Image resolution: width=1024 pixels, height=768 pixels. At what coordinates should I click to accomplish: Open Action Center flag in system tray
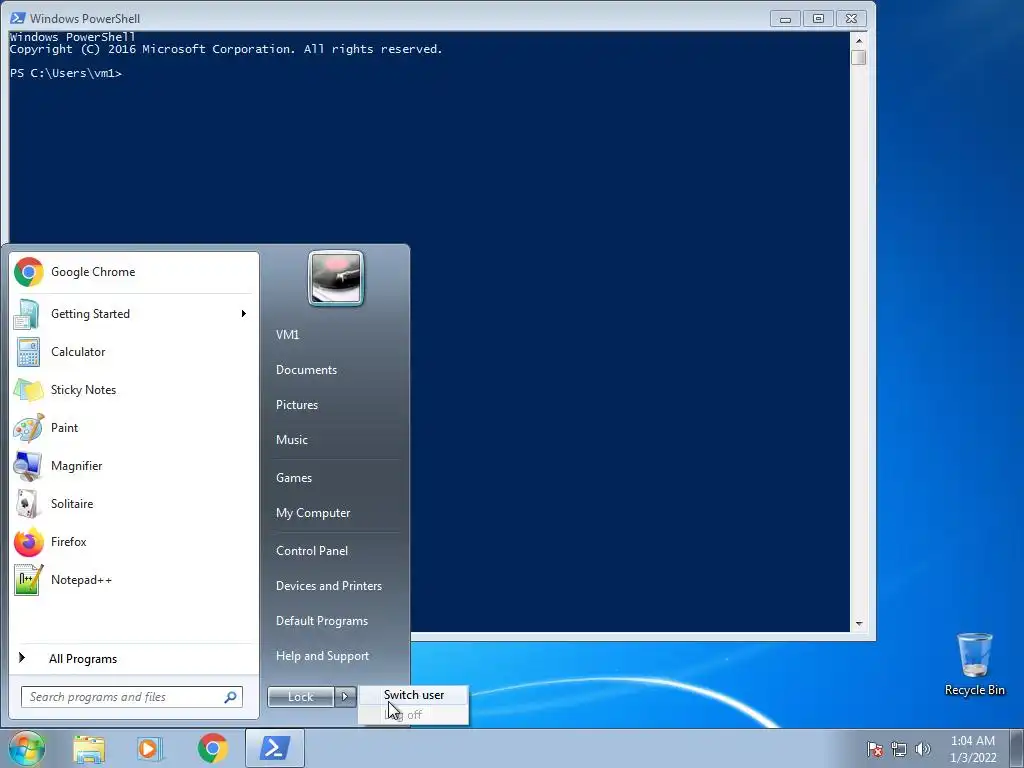pyautogui.click(x=874, y=749)
